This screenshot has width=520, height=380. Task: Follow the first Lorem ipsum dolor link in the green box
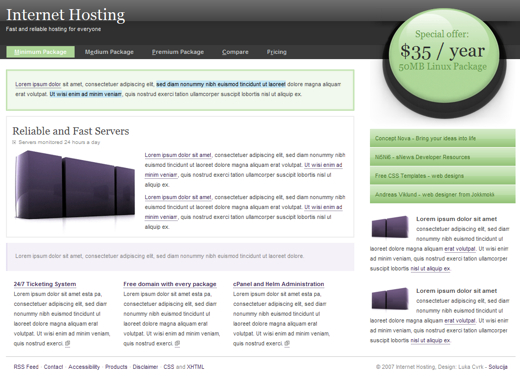coord(38,84)
